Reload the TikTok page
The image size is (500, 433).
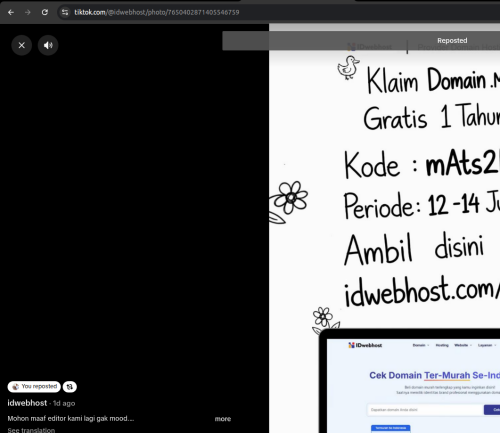click(x=45, y=12)
